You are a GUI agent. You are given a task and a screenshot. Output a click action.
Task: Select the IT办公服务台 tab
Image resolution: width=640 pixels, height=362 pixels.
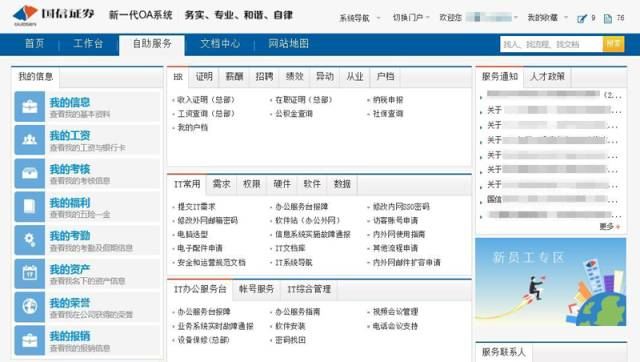click(200, 290)
